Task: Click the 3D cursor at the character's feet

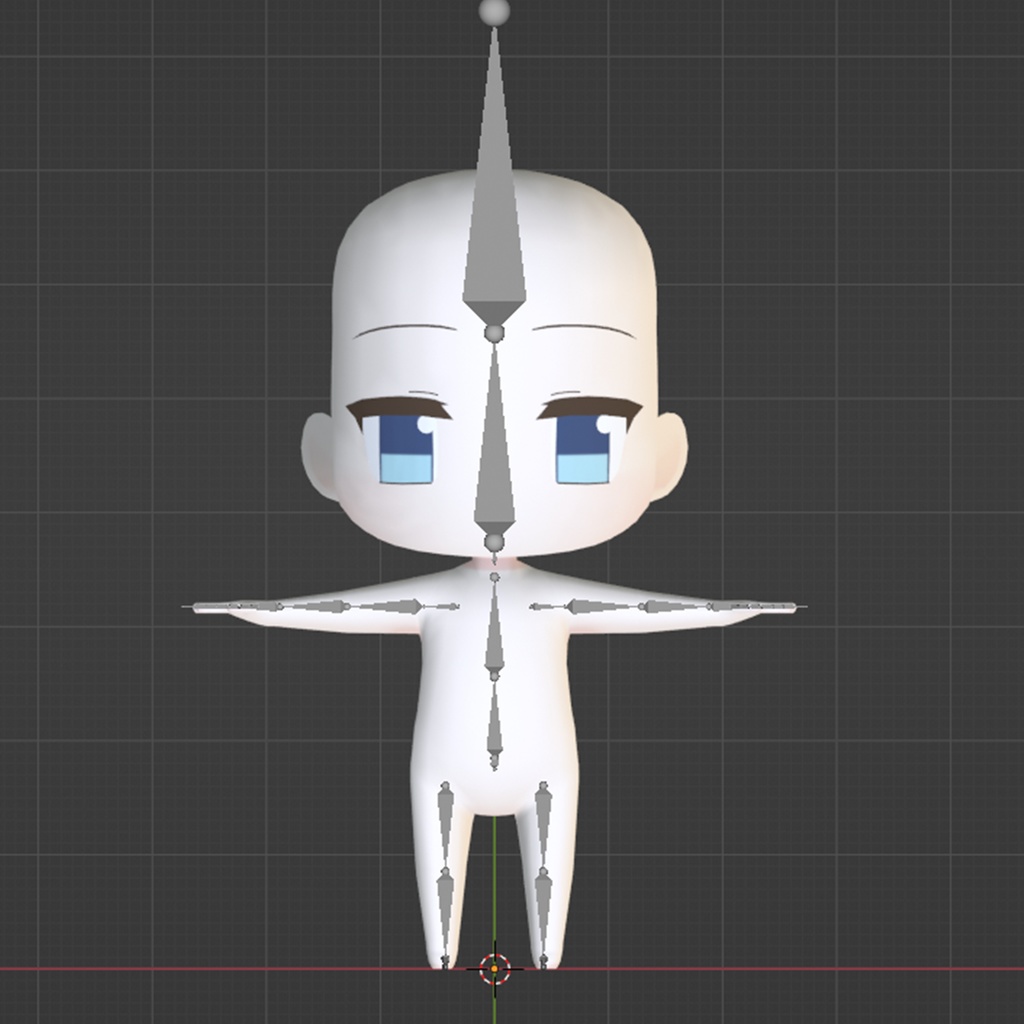Action: point(492,967)
